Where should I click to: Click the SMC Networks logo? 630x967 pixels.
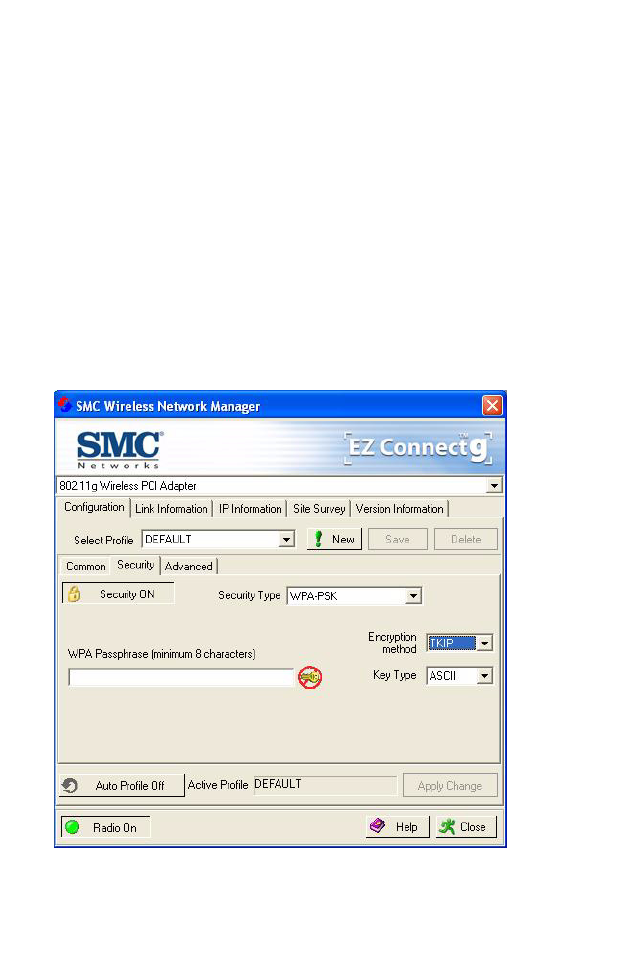120,450
